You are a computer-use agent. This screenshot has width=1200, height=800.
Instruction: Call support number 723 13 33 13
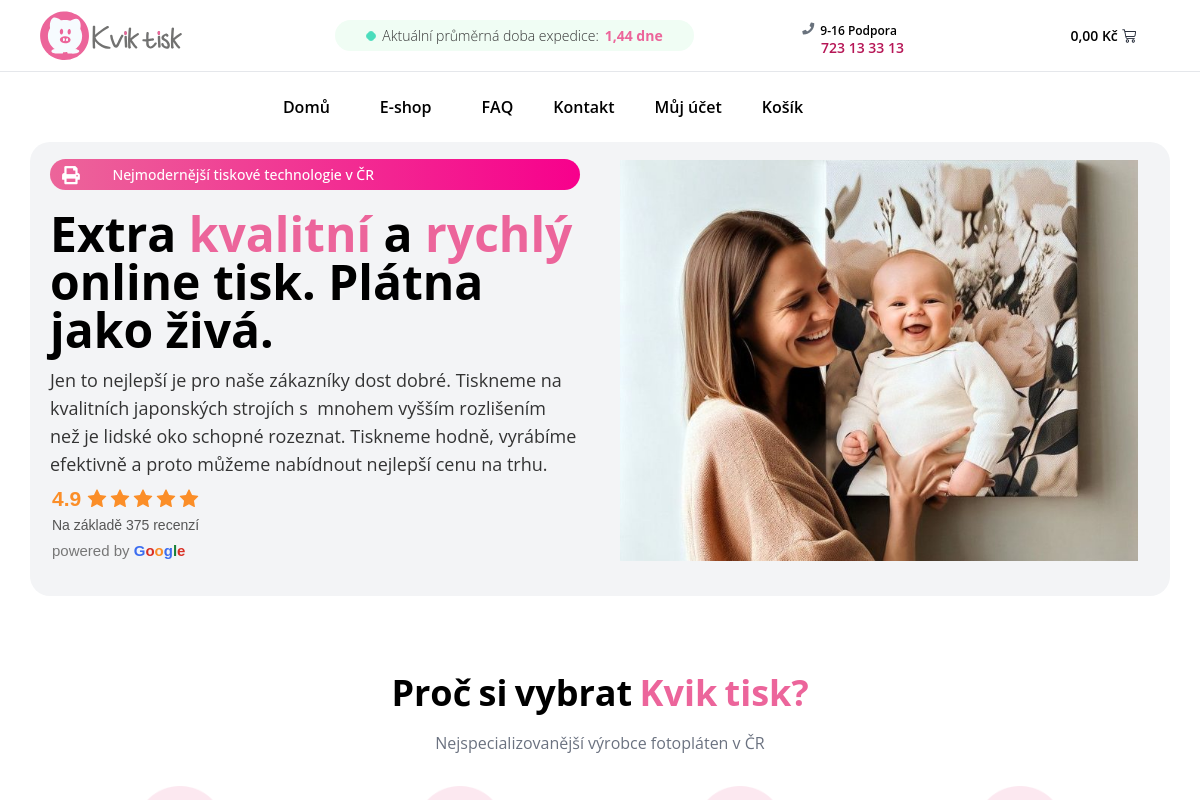tap(862, 48)
